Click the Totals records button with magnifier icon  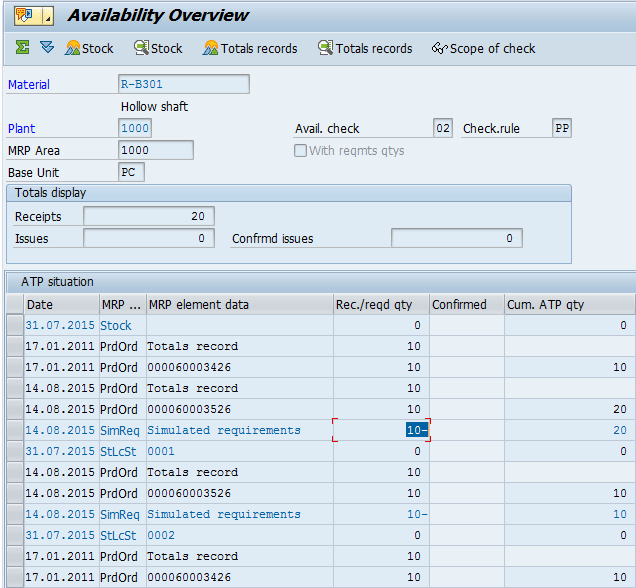pos(365,48)
